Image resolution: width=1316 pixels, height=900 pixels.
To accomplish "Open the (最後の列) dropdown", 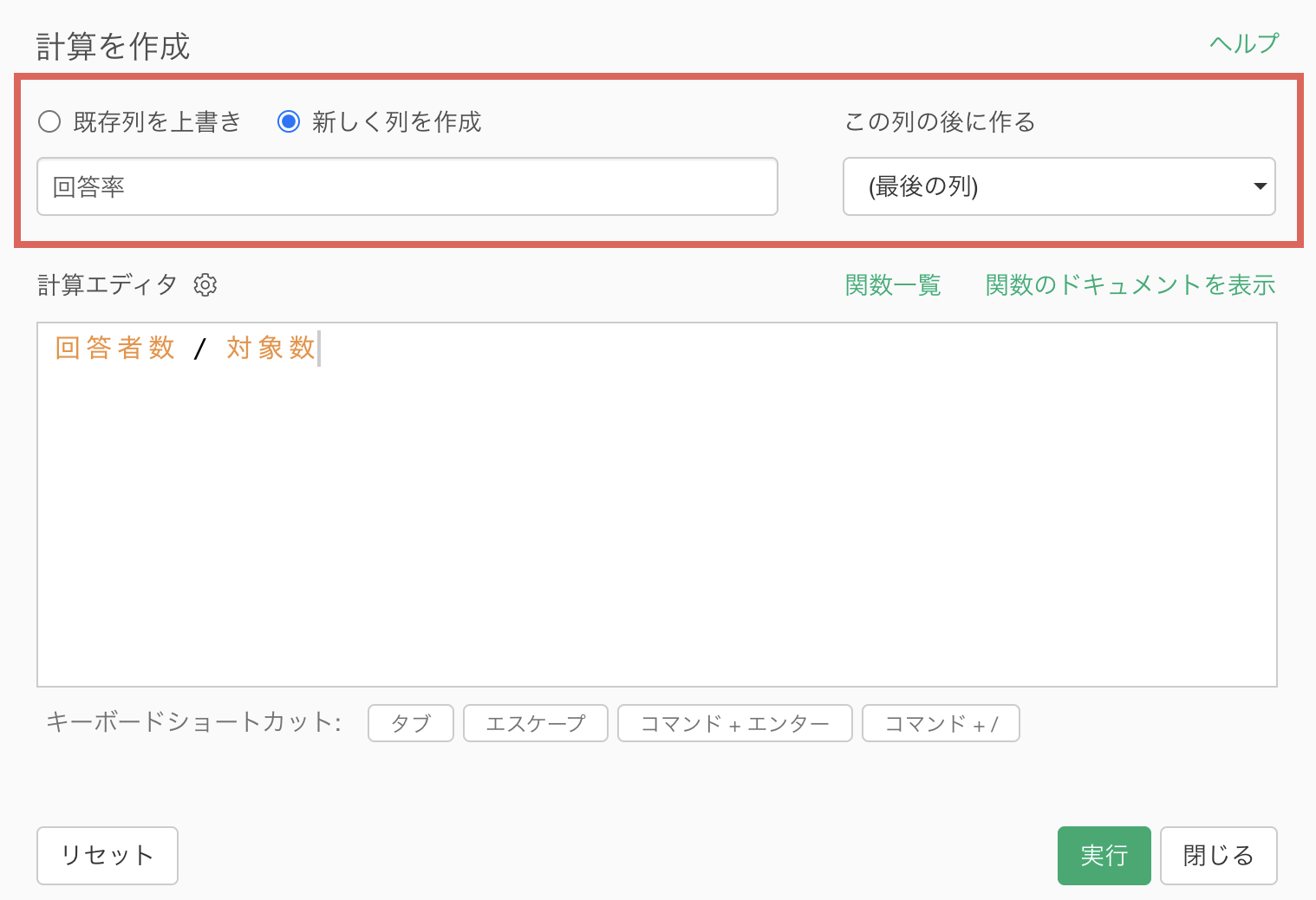I will [1059, 186].
